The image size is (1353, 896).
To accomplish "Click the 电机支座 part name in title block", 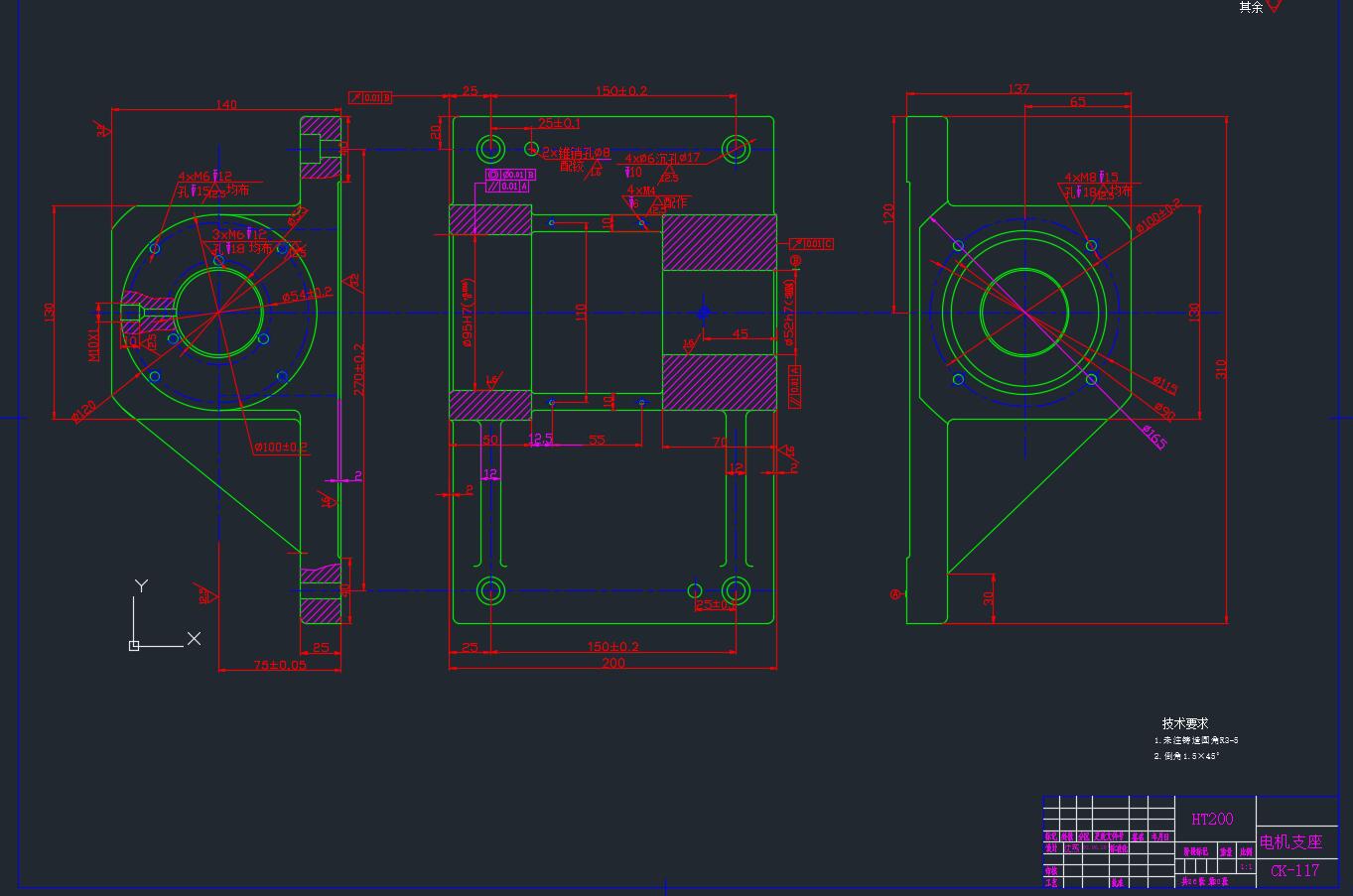I will [1290, 842].
